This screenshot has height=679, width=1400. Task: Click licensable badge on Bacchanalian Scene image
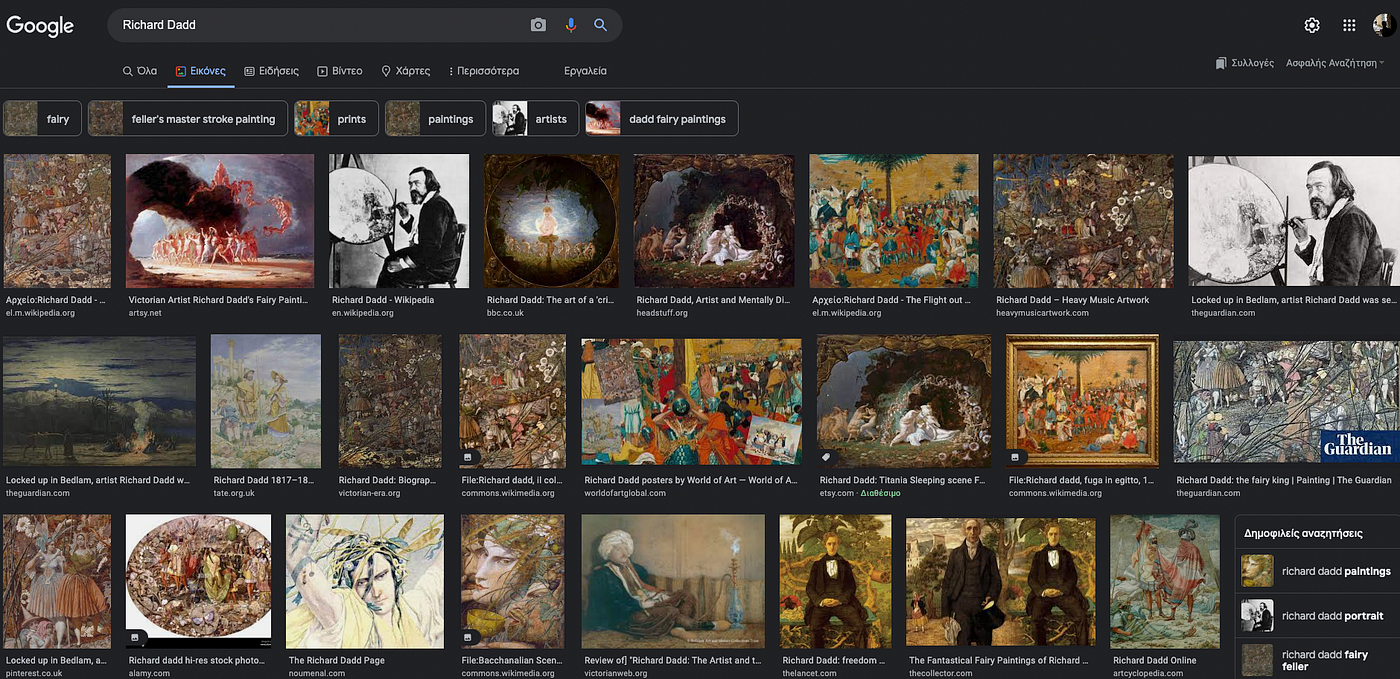[471, 637]
